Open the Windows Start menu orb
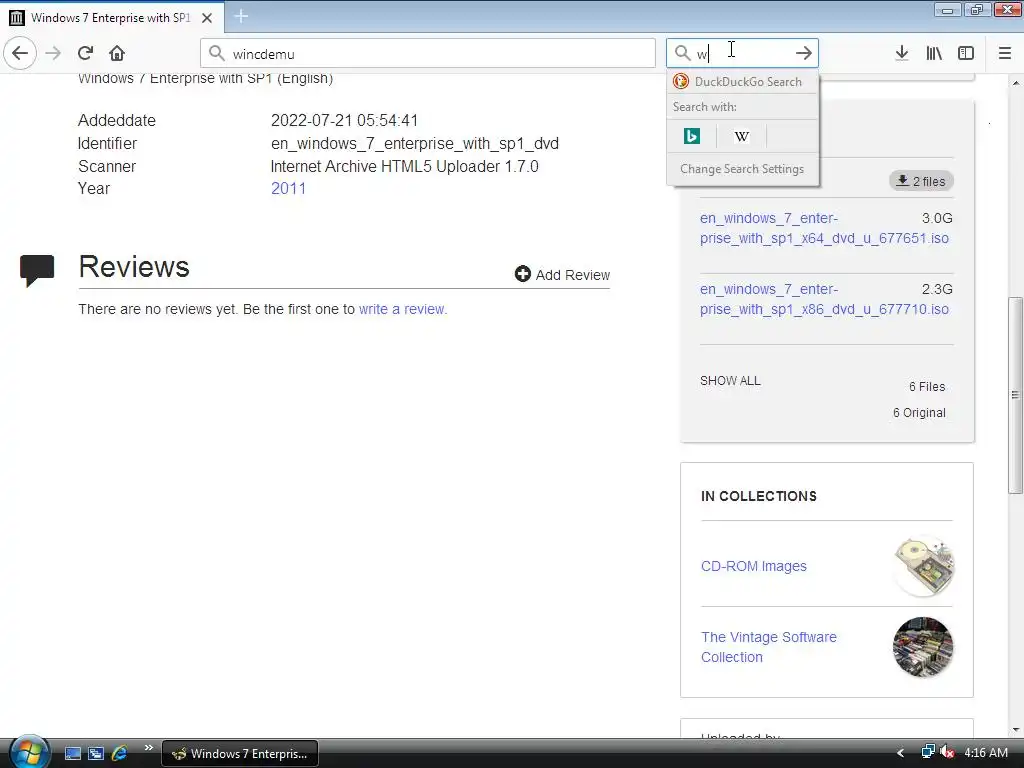1024x768 pixels. pos(29,752)
